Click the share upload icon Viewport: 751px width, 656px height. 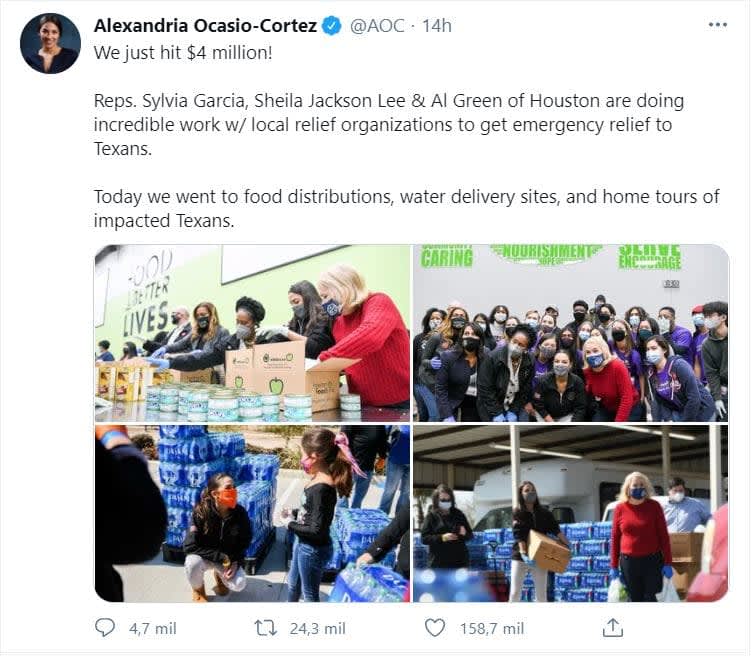[613, 628]
